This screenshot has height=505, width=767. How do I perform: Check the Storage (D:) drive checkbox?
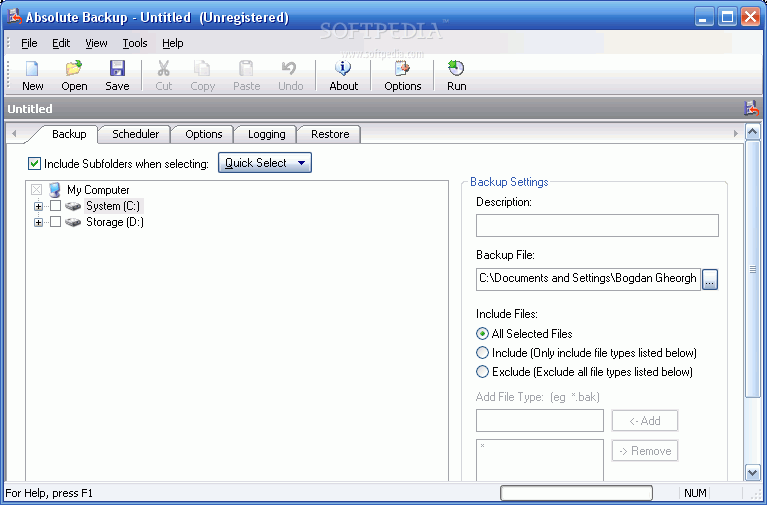pyautogui.click(x=56, y=222)
